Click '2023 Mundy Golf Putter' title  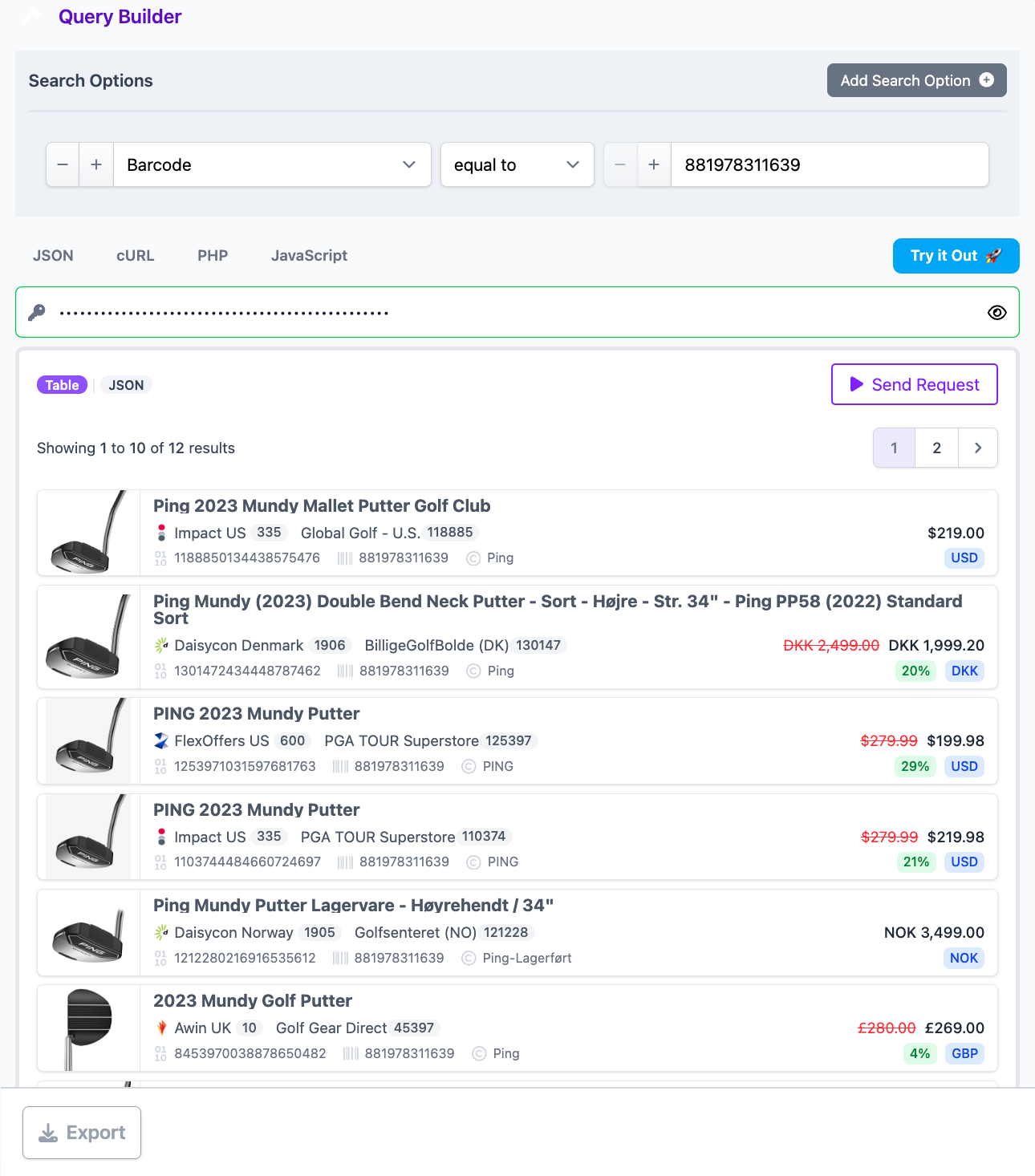click(253, 1000)
